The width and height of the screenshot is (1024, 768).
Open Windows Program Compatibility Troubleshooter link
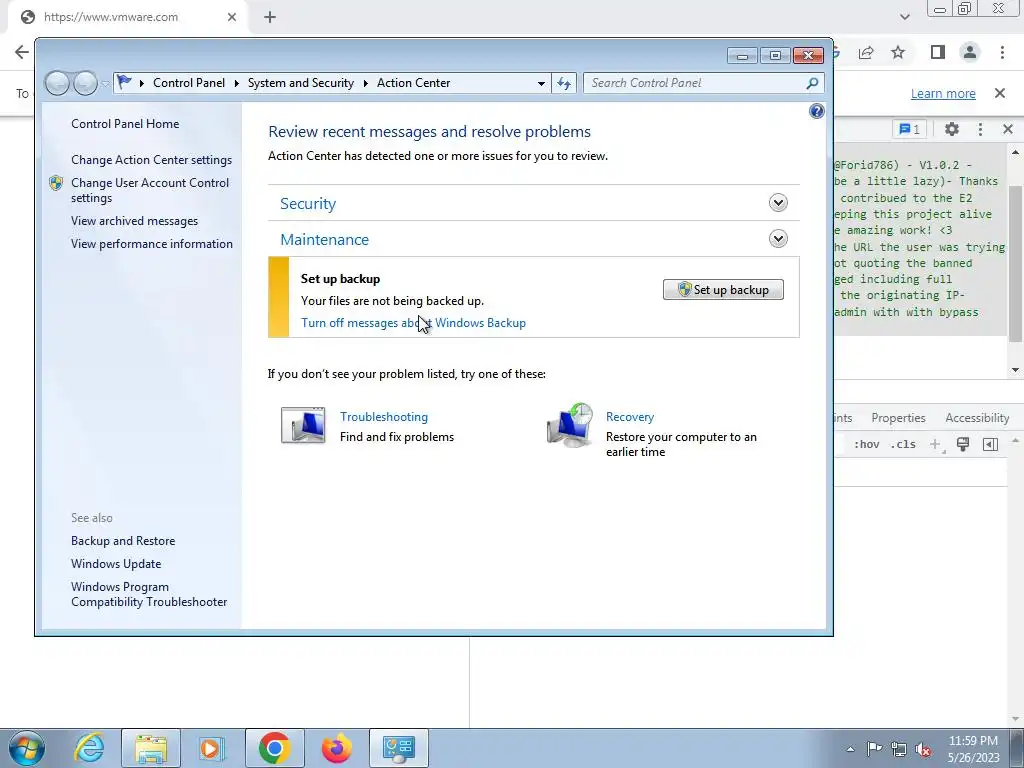[x=149, y=594]
